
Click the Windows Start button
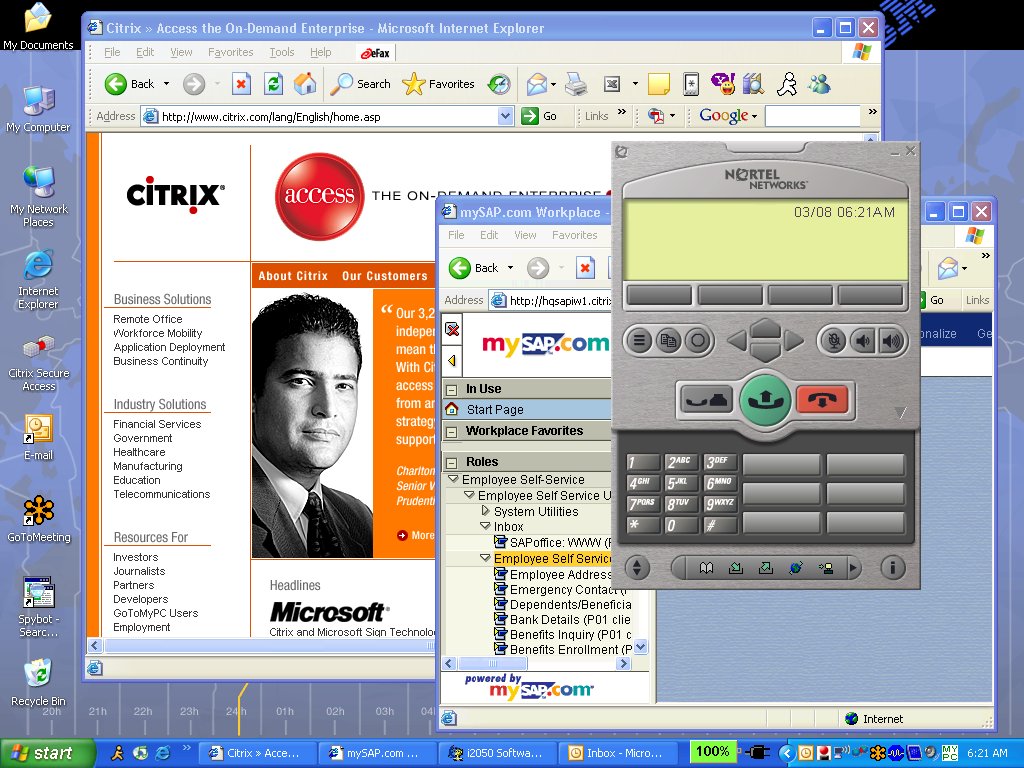pos(47,753)
